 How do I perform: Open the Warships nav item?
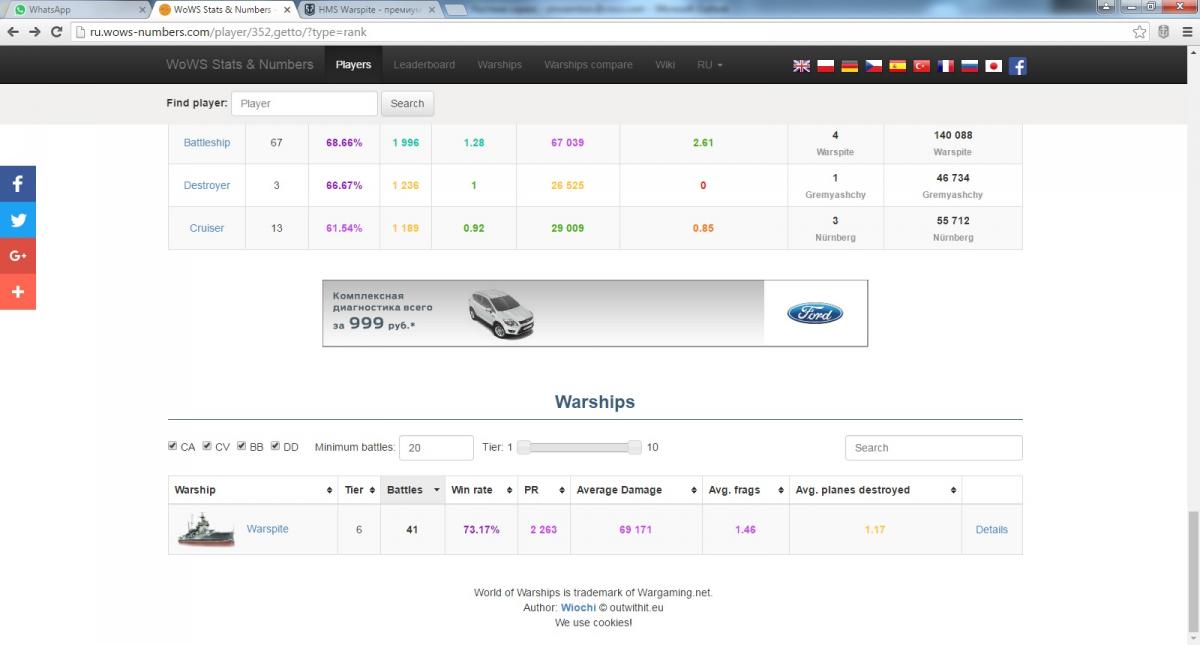[x=499, y=64]
